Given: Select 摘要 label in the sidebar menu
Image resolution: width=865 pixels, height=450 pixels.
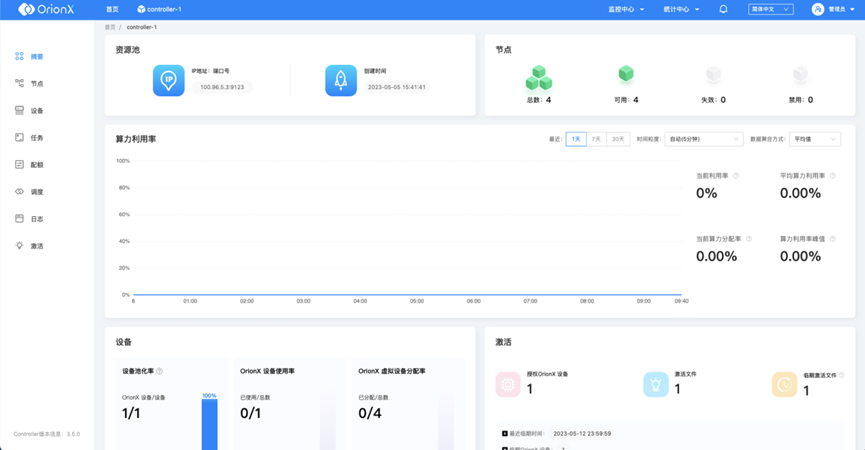Looking at the screenshot, I should point(37,57).
